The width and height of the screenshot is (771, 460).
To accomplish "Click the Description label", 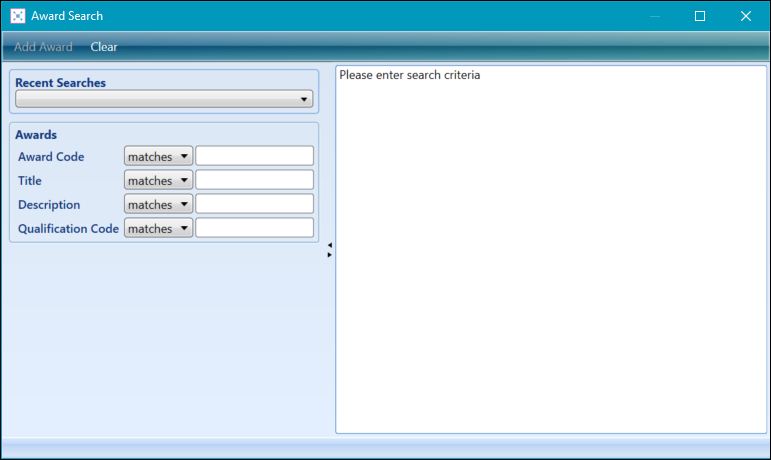I will (x=49, y=205).
